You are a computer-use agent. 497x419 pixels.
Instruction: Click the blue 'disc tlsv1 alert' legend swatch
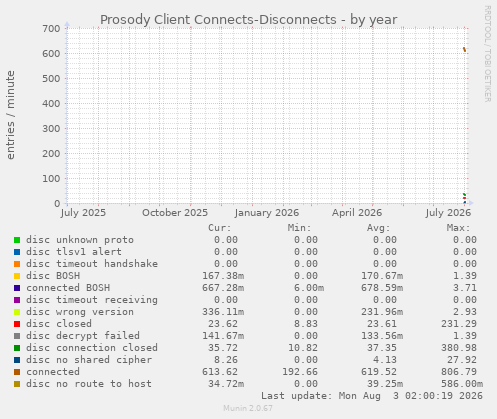[17, 252]
